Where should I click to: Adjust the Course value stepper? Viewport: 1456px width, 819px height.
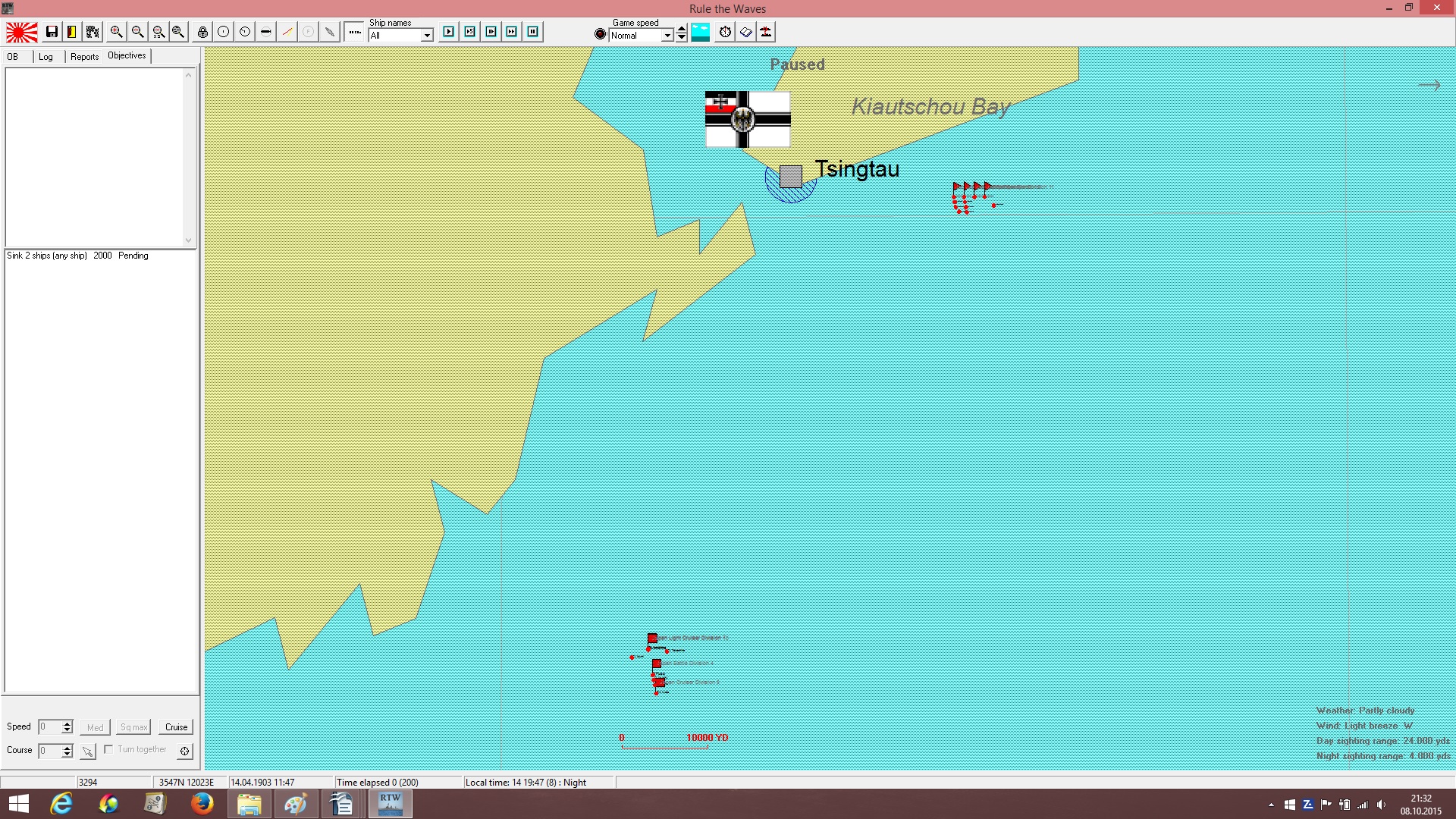67,751
